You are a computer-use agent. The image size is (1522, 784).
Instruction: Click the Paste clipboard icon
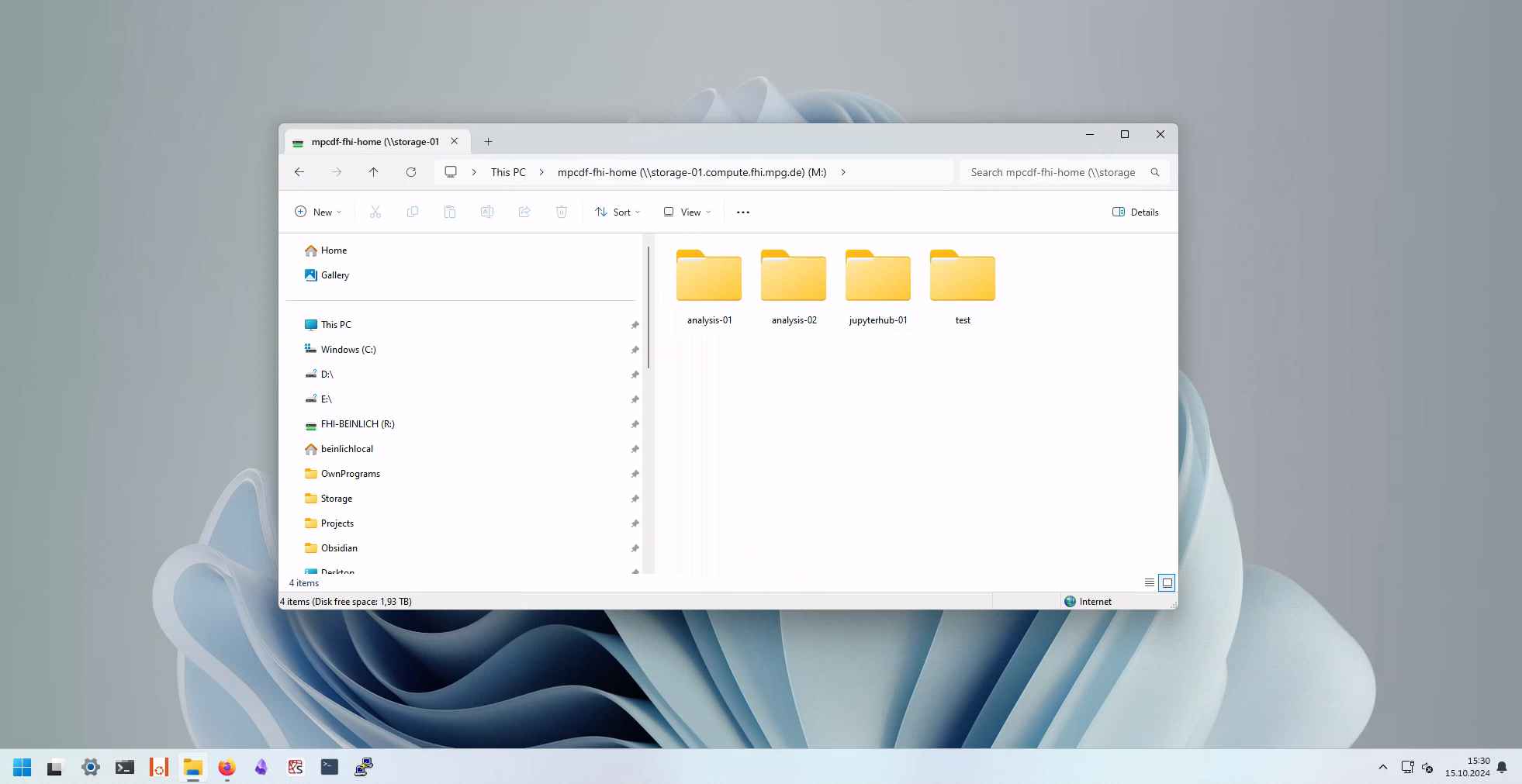tap(450, 212)
